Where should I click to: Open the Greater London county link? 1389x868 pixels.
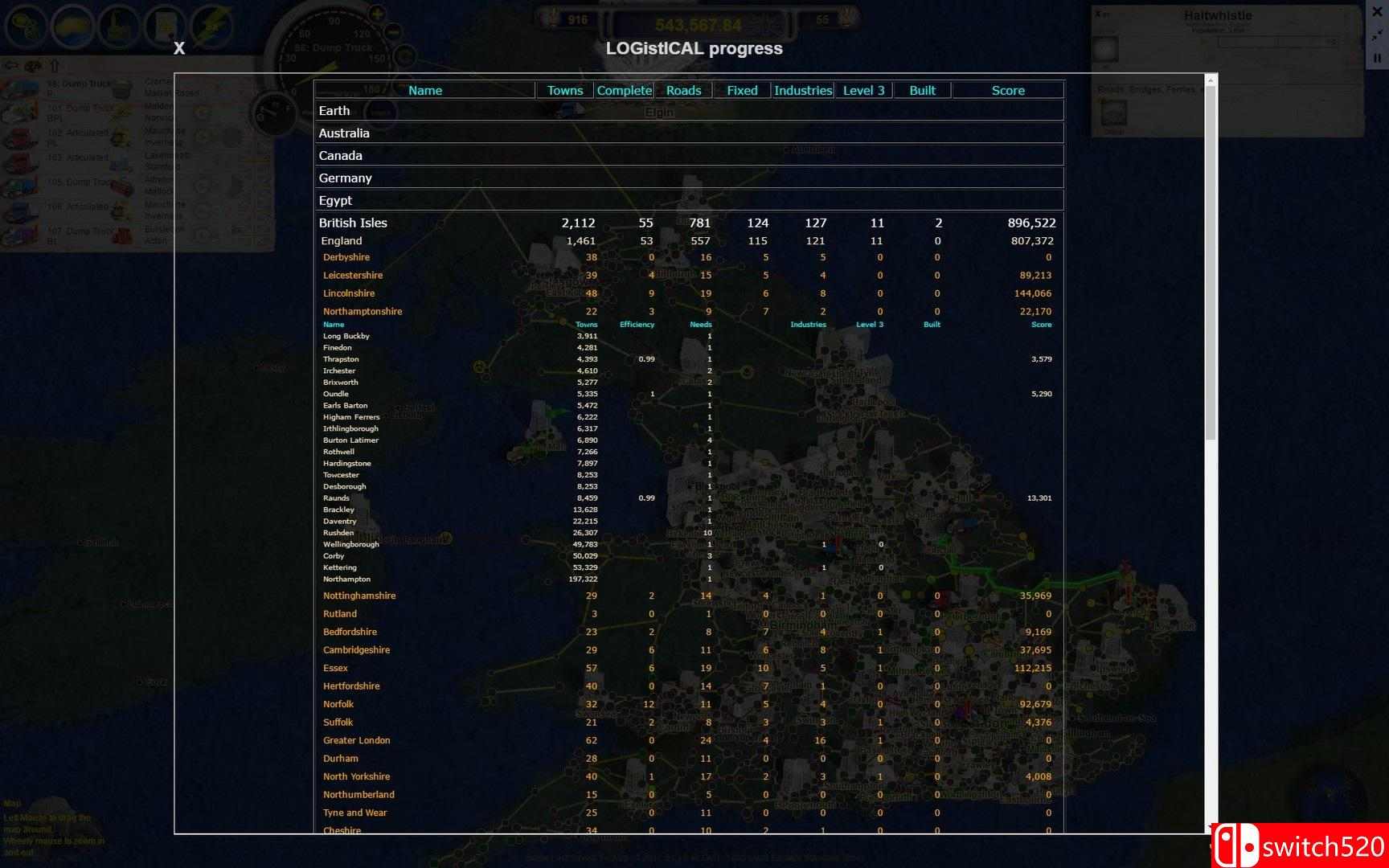click(356, 740)
